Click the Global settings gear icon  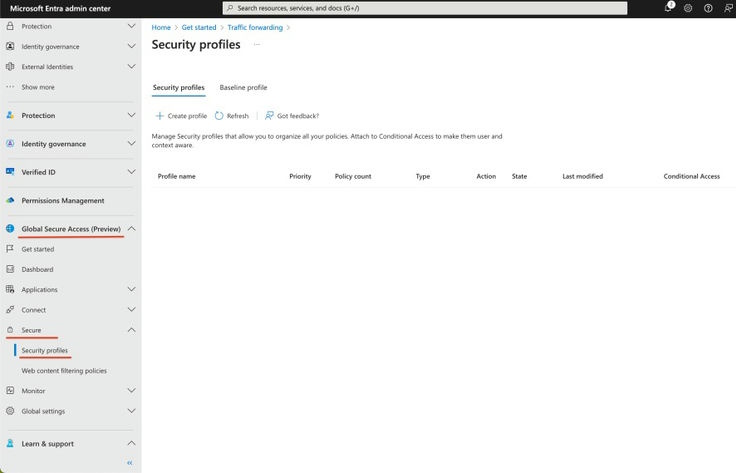click(x=10, y=411)
